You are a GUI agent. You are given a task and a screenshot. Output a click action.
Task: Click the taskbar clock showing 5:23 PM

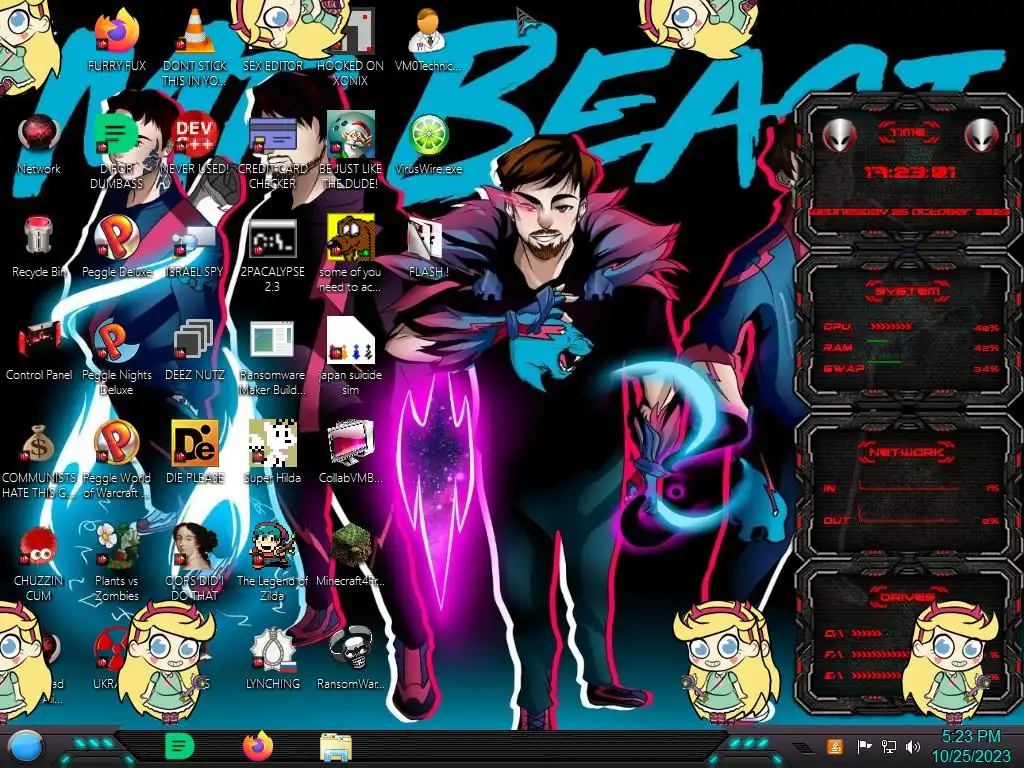tap(970, 746)
